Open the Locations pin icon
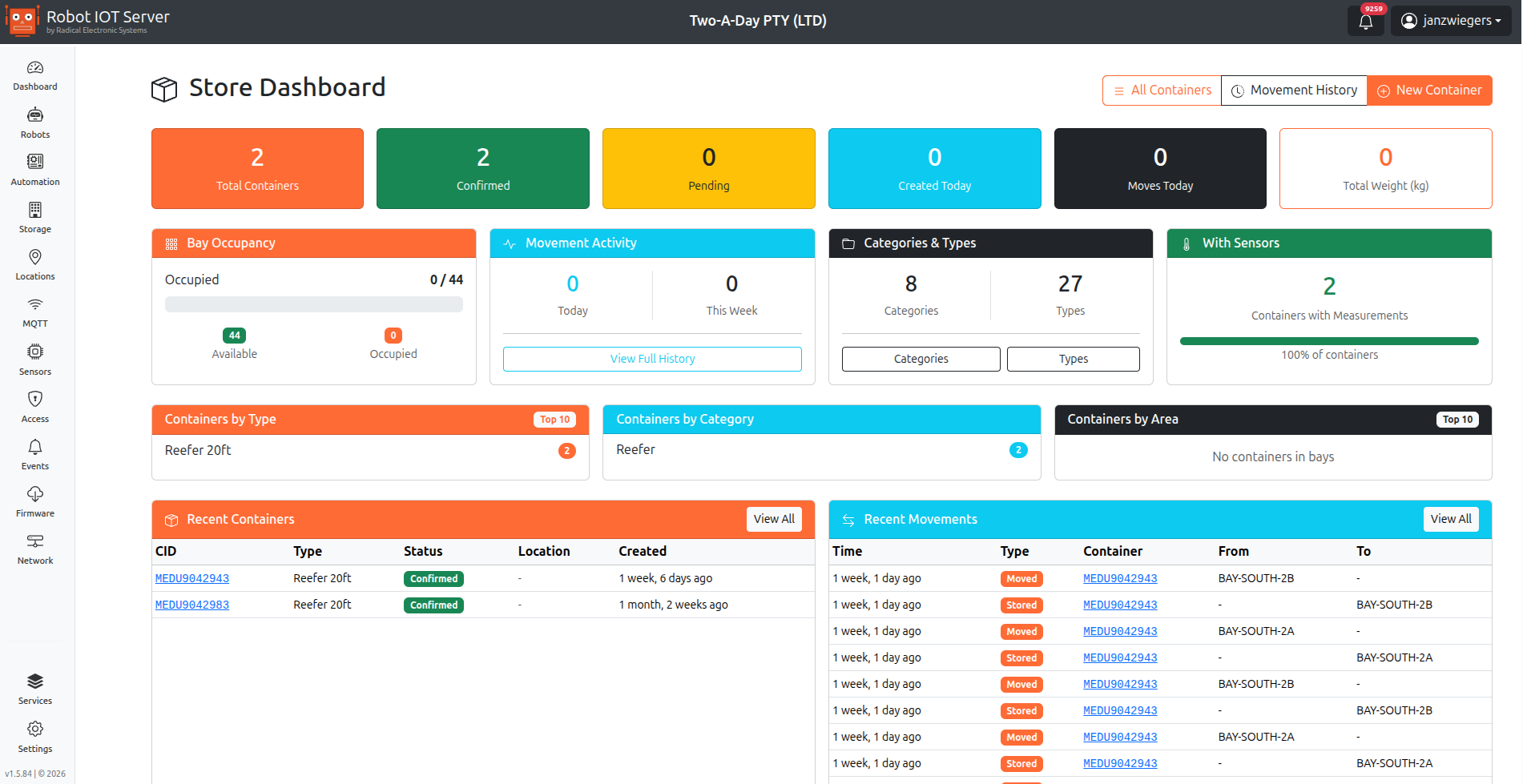Image resolution: width=1523 pixels, height=784 pixels. (35, 257)
